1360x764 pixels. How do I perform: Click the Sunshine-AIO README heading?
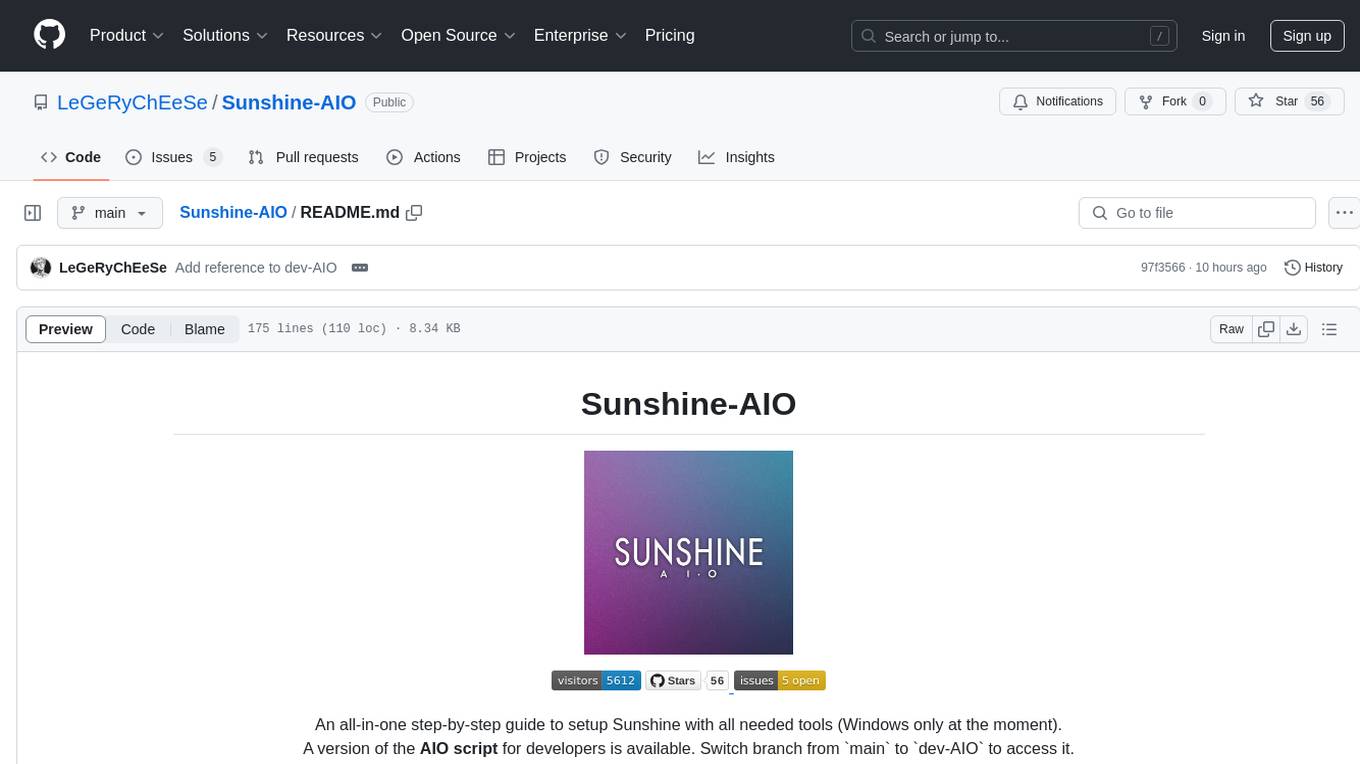click(x=688, y=404)
